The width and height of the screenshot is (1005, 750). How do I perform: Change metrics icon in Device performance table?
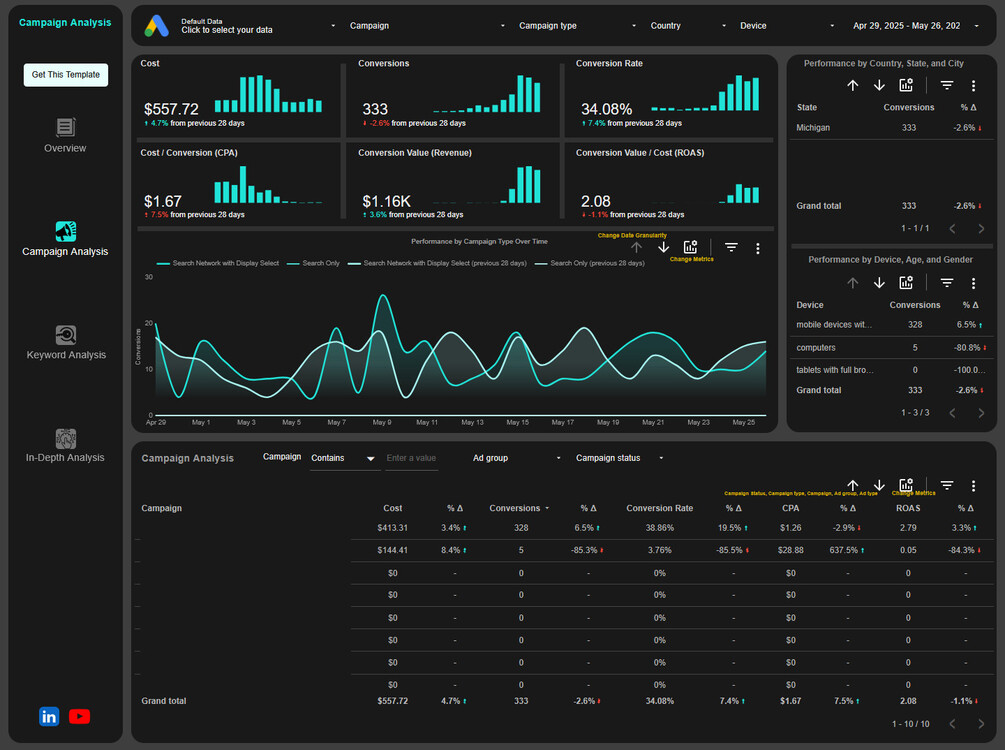[x=906, y=283]
